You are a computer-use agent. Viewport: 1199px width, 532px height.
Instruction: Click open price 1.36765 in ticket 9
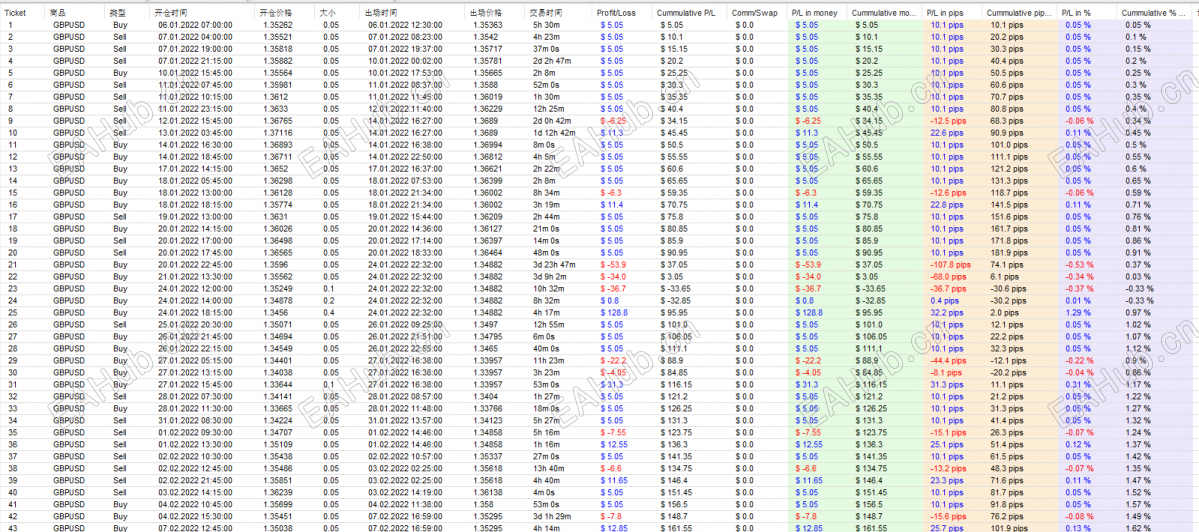coord(276,121)
